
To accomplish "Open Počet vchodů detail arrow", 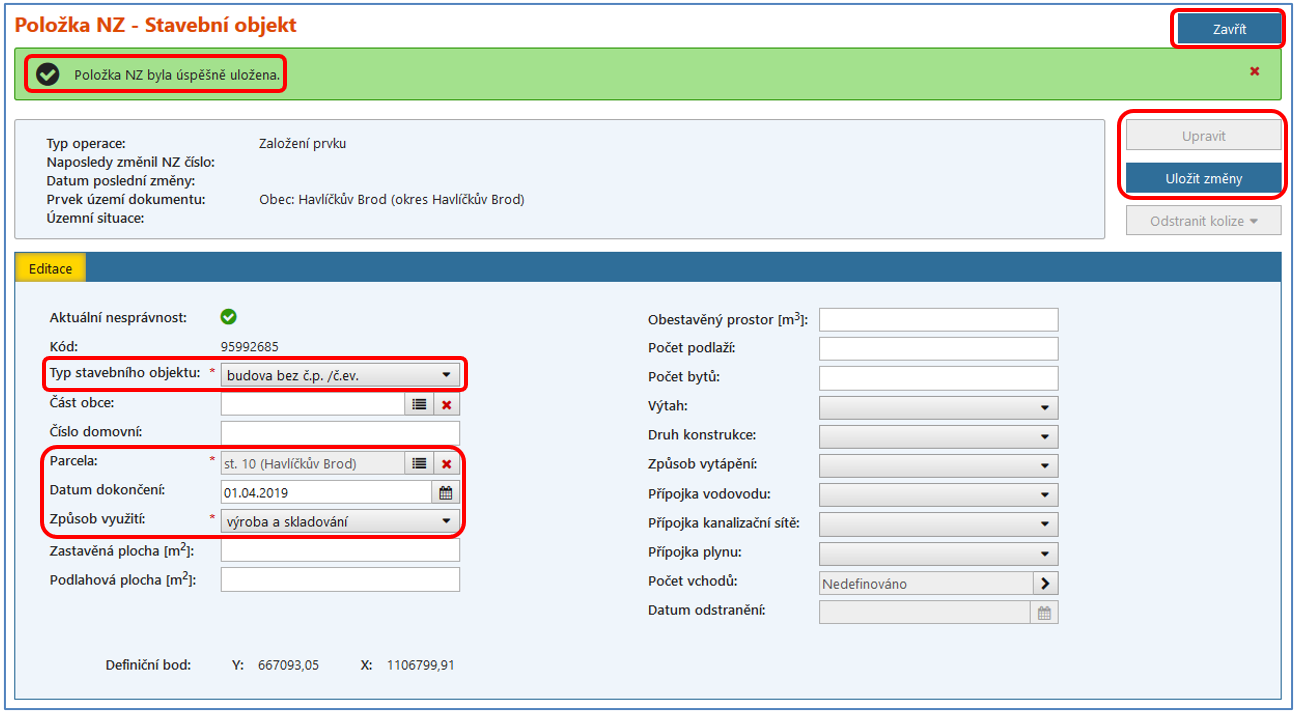I will point(1045,583).
